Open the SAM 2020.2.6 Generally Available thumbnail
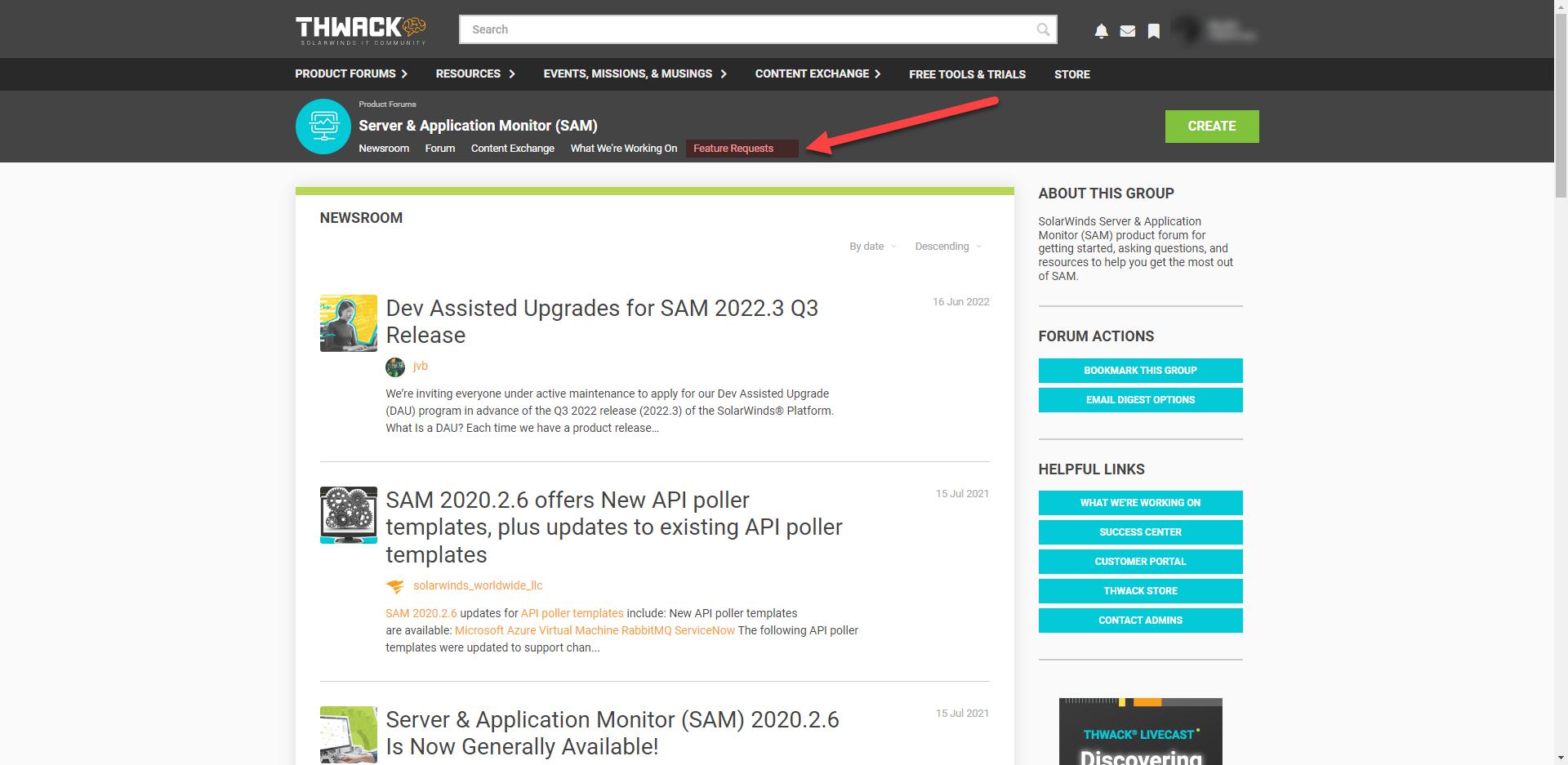The image size is (1568, 765). click(349, 735)
